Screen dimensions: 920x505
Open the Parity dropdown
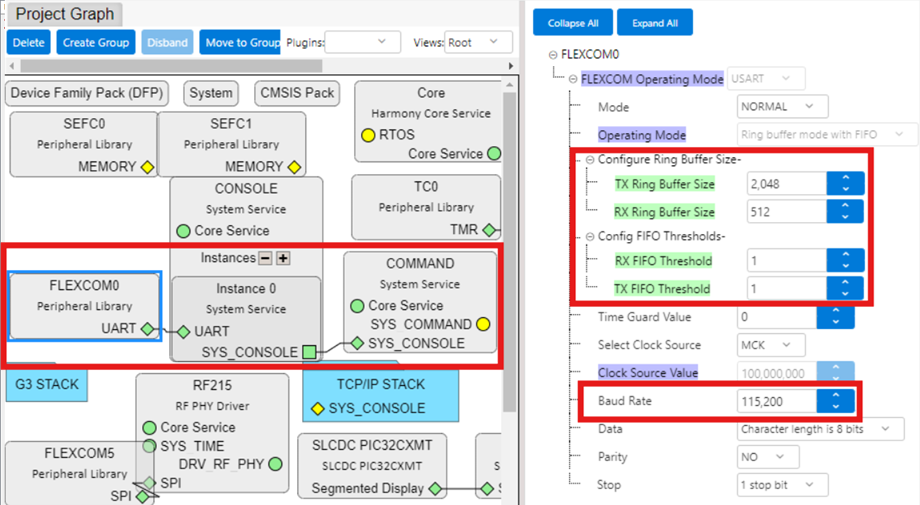tap(767, 457)
